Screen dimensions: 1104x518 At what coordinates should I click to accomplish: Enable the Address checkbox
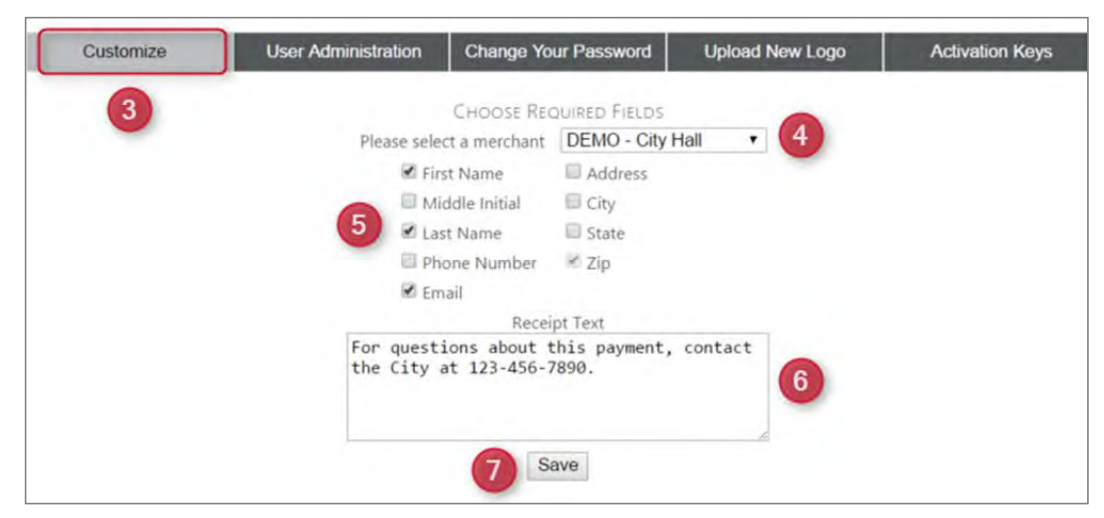click(x=573, y=172)
